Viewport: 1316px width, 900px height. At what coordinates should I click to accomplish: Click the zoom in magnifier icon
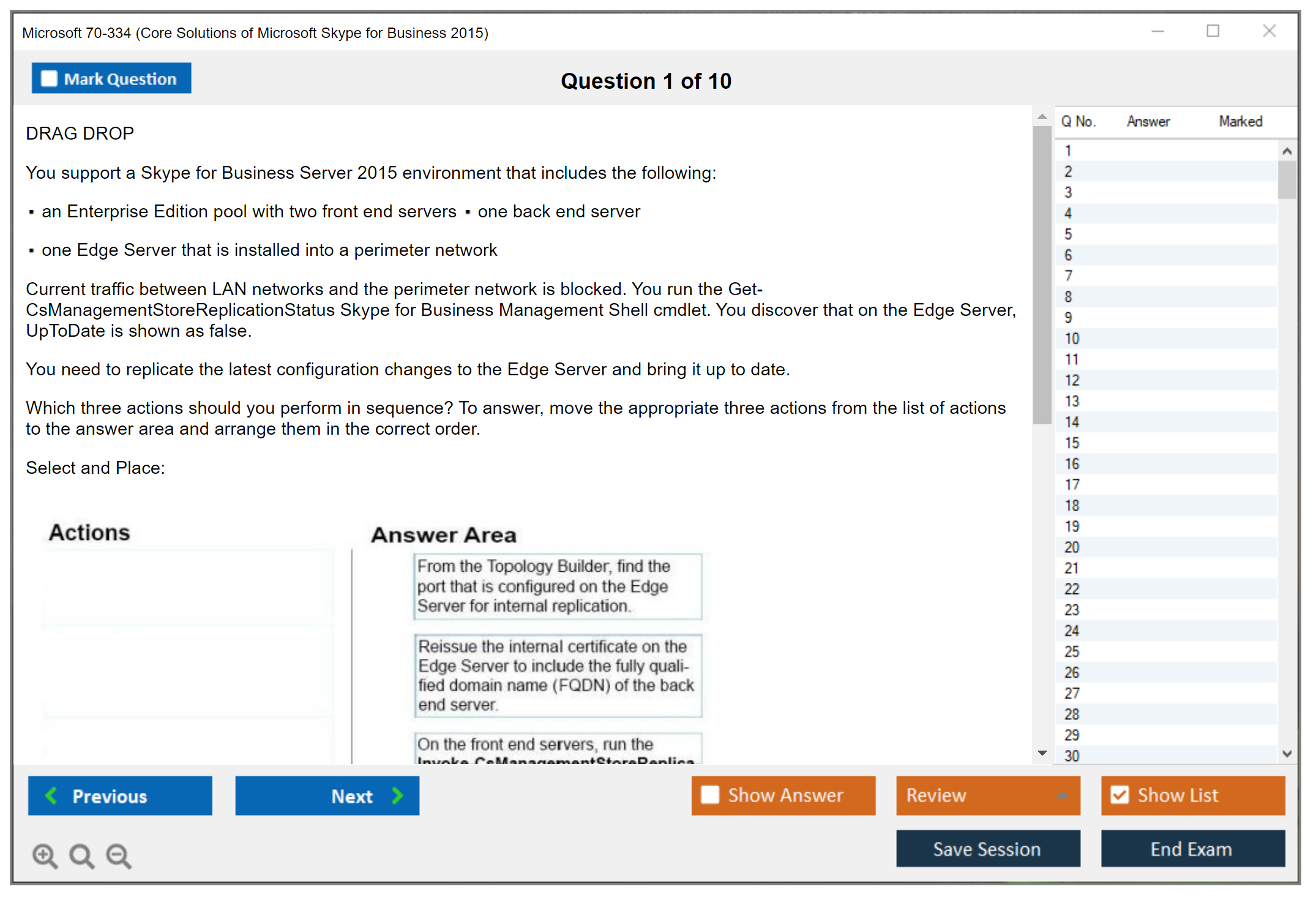(45, 856)
